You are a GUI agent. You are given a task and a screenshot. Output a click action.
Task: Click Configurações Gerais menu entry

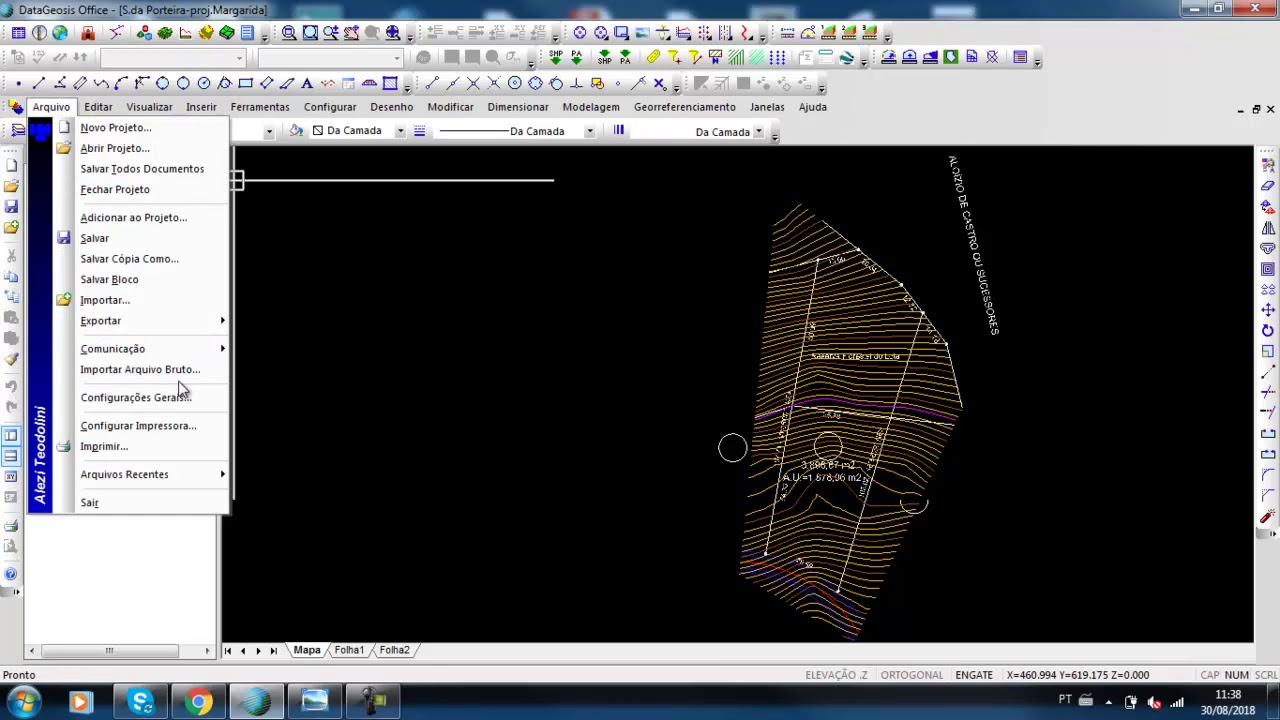(136, 398)
